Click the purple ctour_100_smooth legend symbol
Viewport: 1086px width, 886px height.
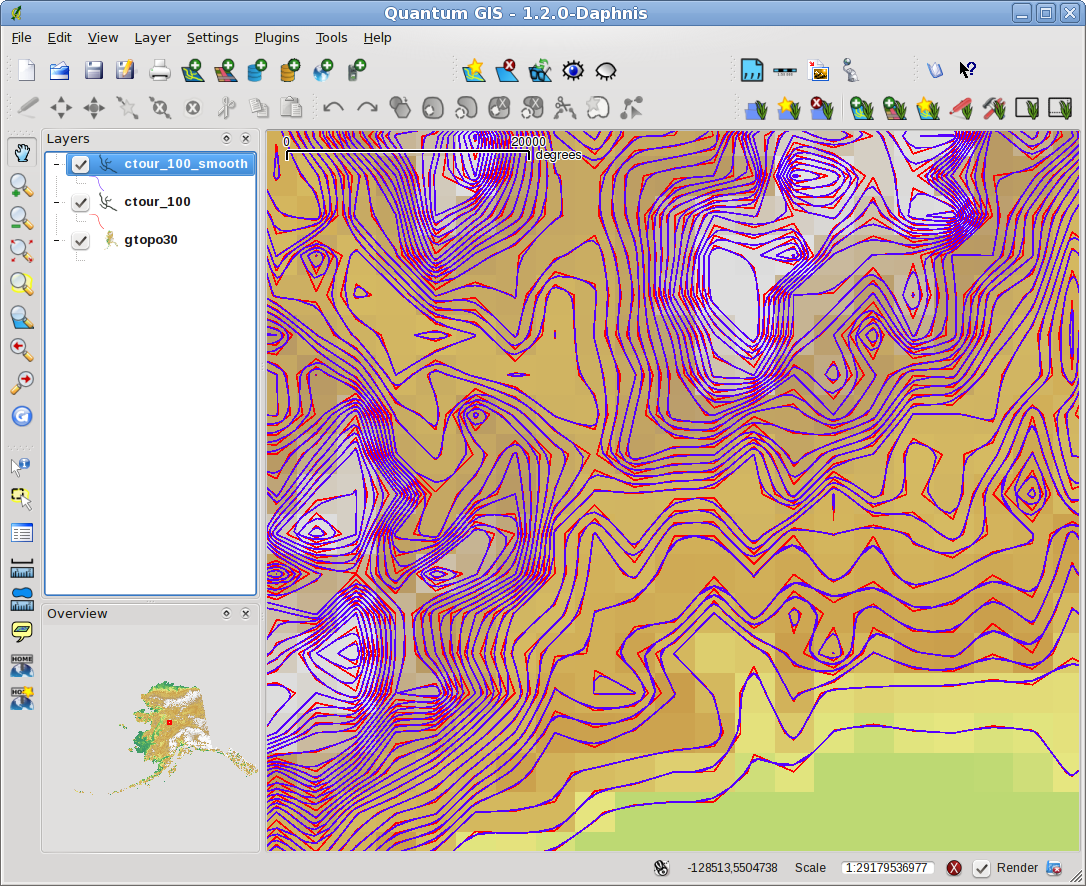(x=99, y=184)
